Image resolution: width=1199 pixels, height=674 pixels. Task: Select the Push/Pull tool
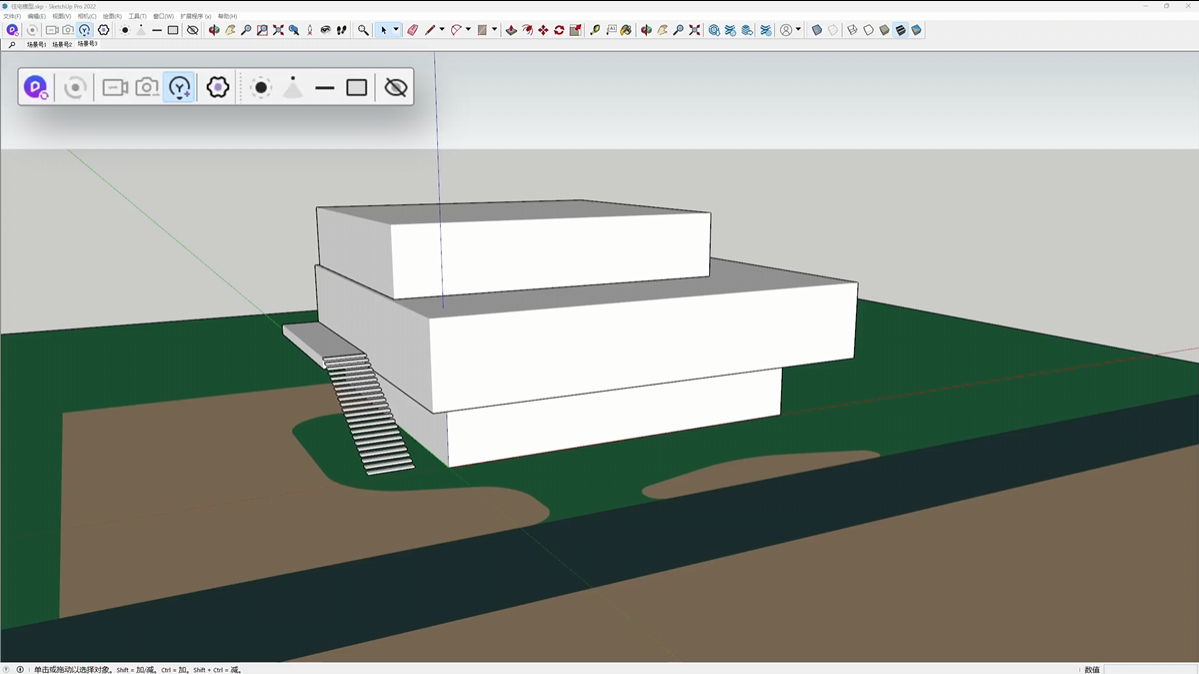click(511, 30)
